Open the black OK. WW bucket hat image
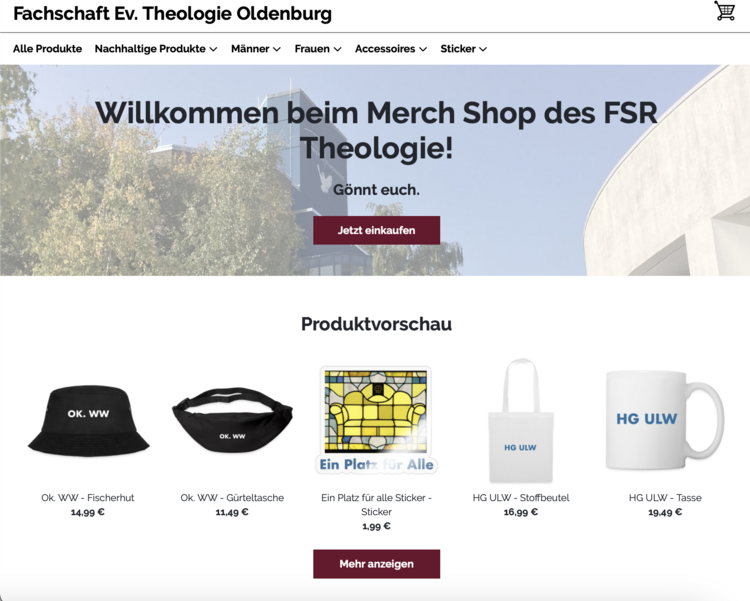 [x=88, y=421]
